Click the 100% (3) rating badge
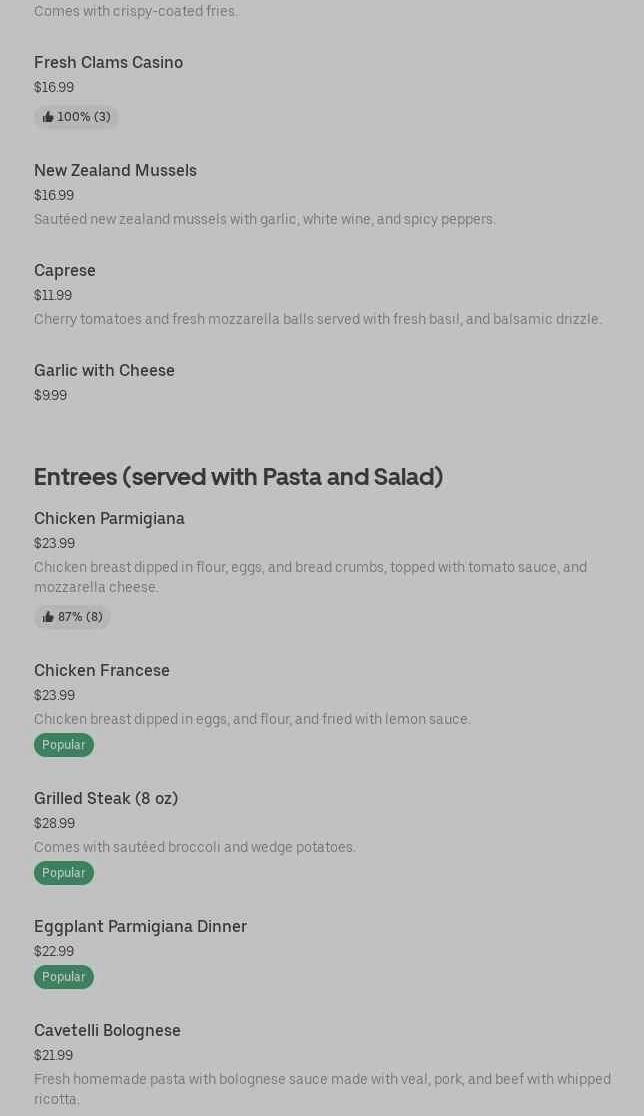 (x=83, y=117)
